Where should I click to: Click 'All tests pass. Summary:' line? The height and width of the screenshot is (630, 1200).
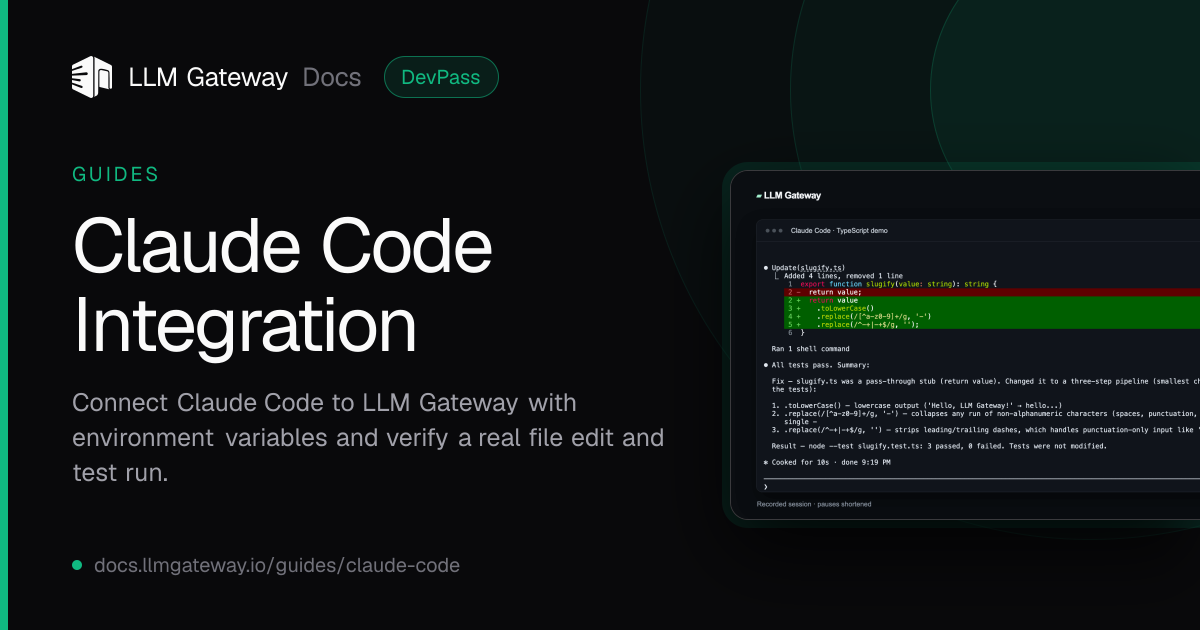tap(817, 365)
